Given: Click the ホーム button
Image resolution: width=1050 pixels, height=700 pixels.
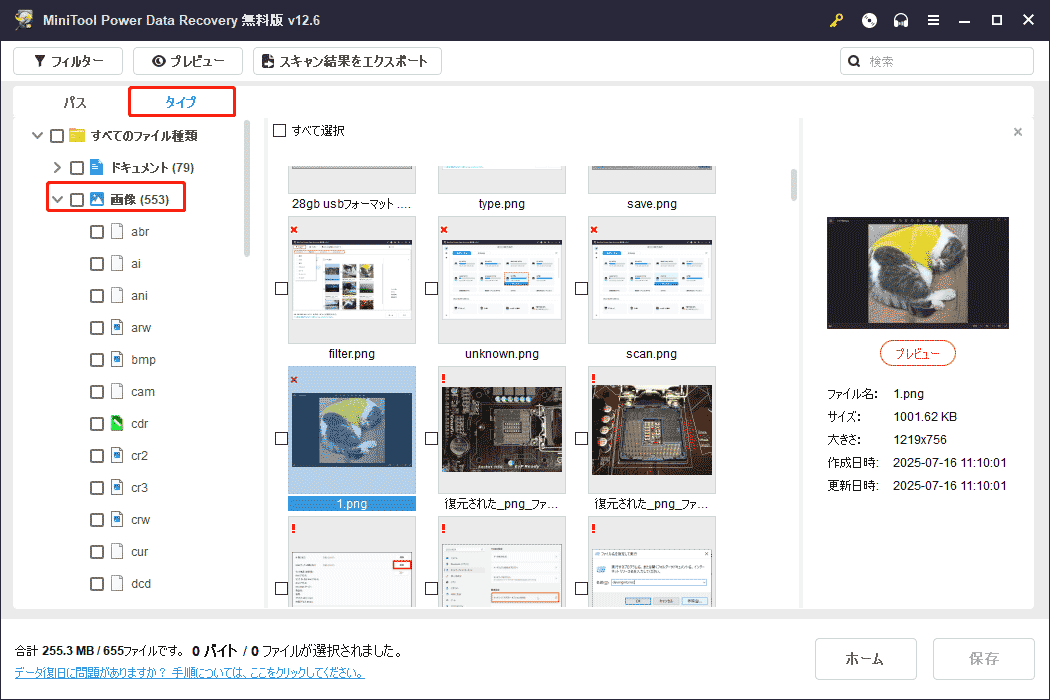Looking at the screenshot, I should (865, 658).
